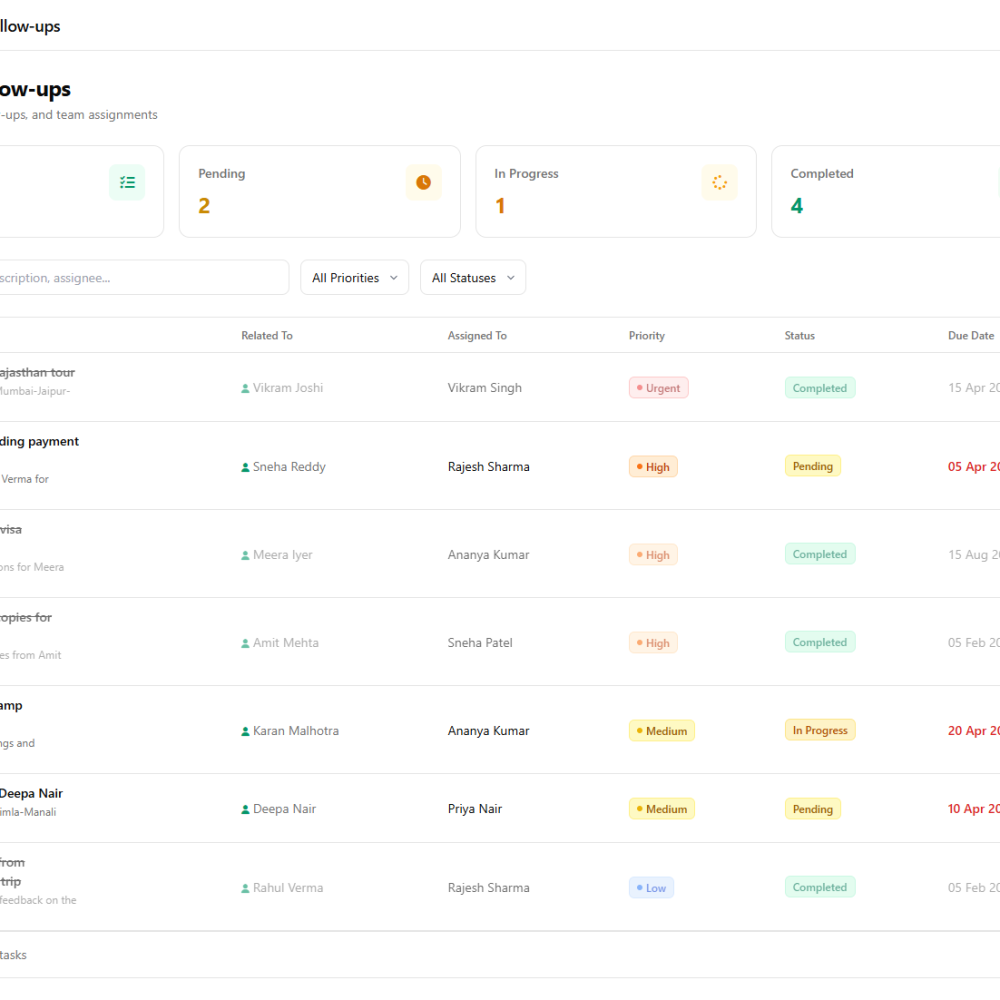Open related contact Deepa Nair in Related To
1000x1000 pixels.
pos(284,809)
